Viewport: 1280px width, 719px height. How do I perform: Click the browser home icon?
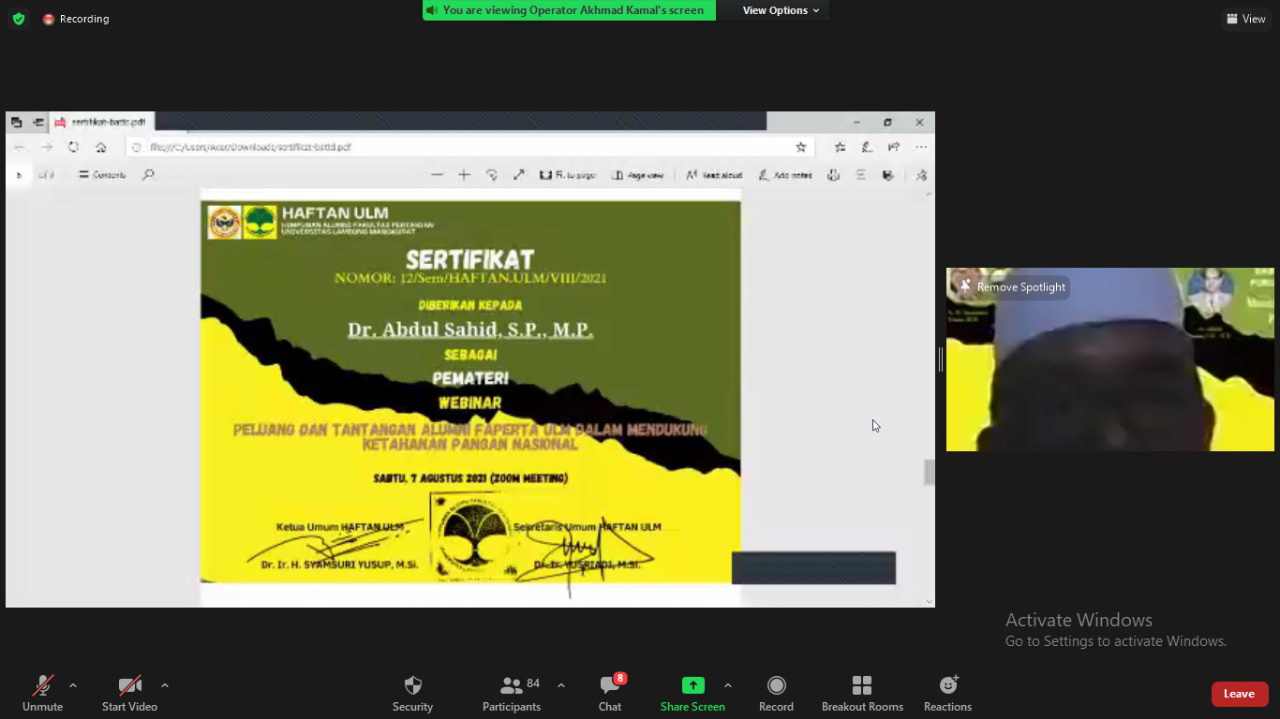101,147
